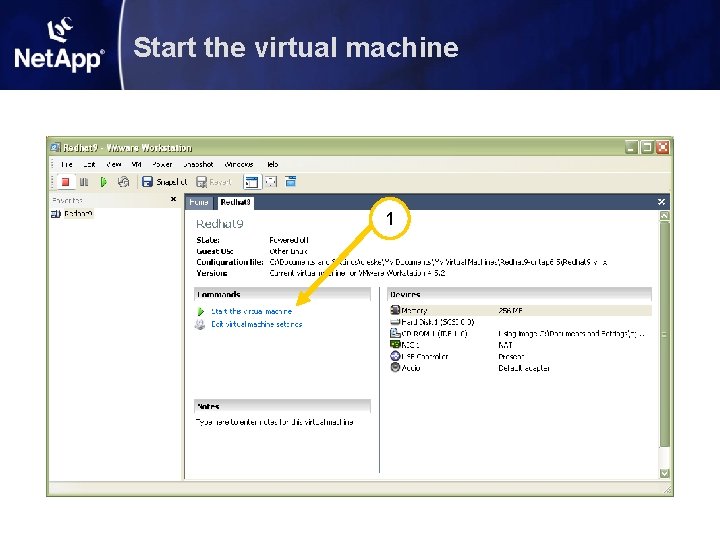Select the USB Controller device row

520,356
